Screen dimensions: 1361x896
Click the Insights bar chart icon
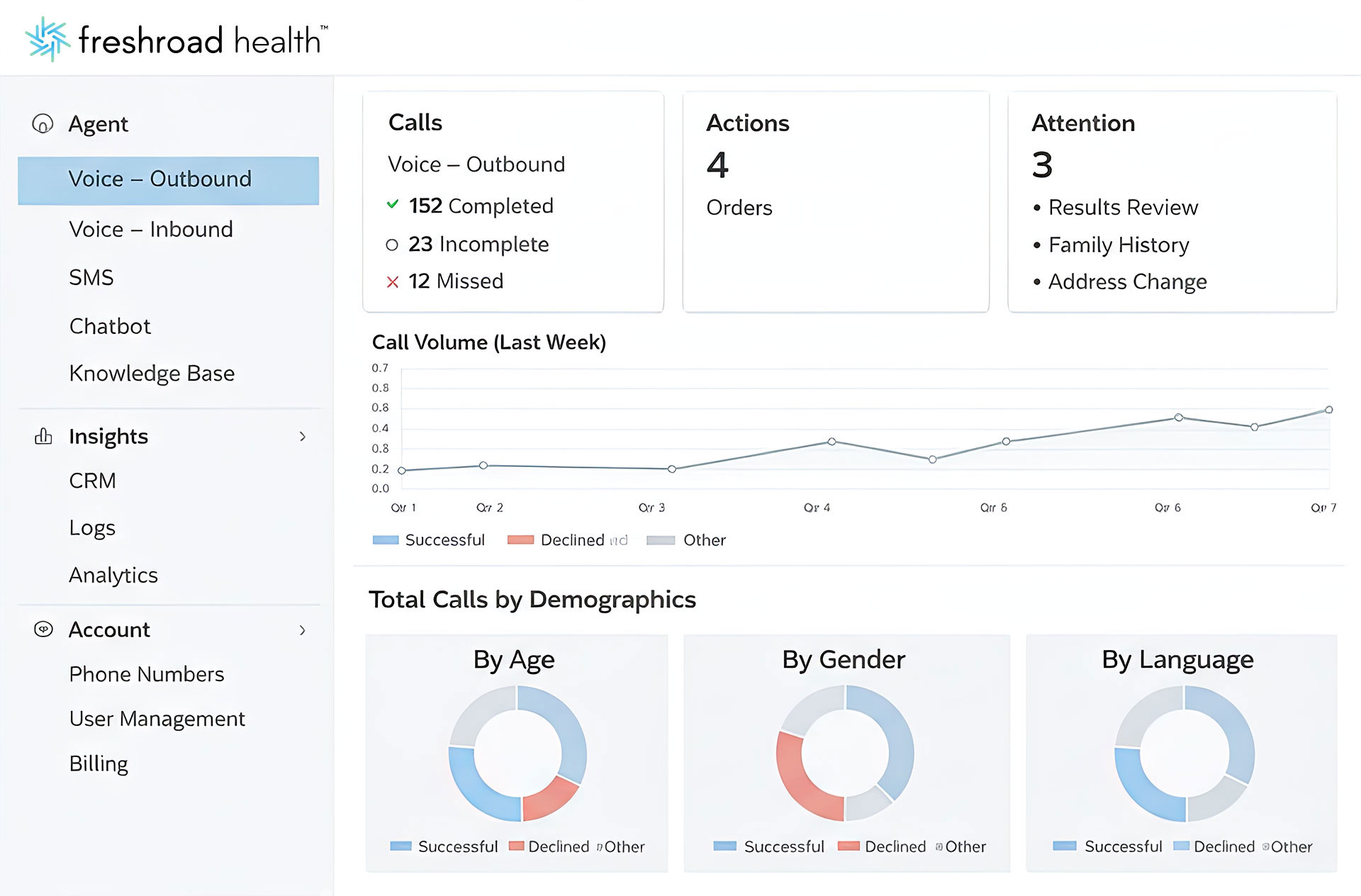[x=43, y=436]
